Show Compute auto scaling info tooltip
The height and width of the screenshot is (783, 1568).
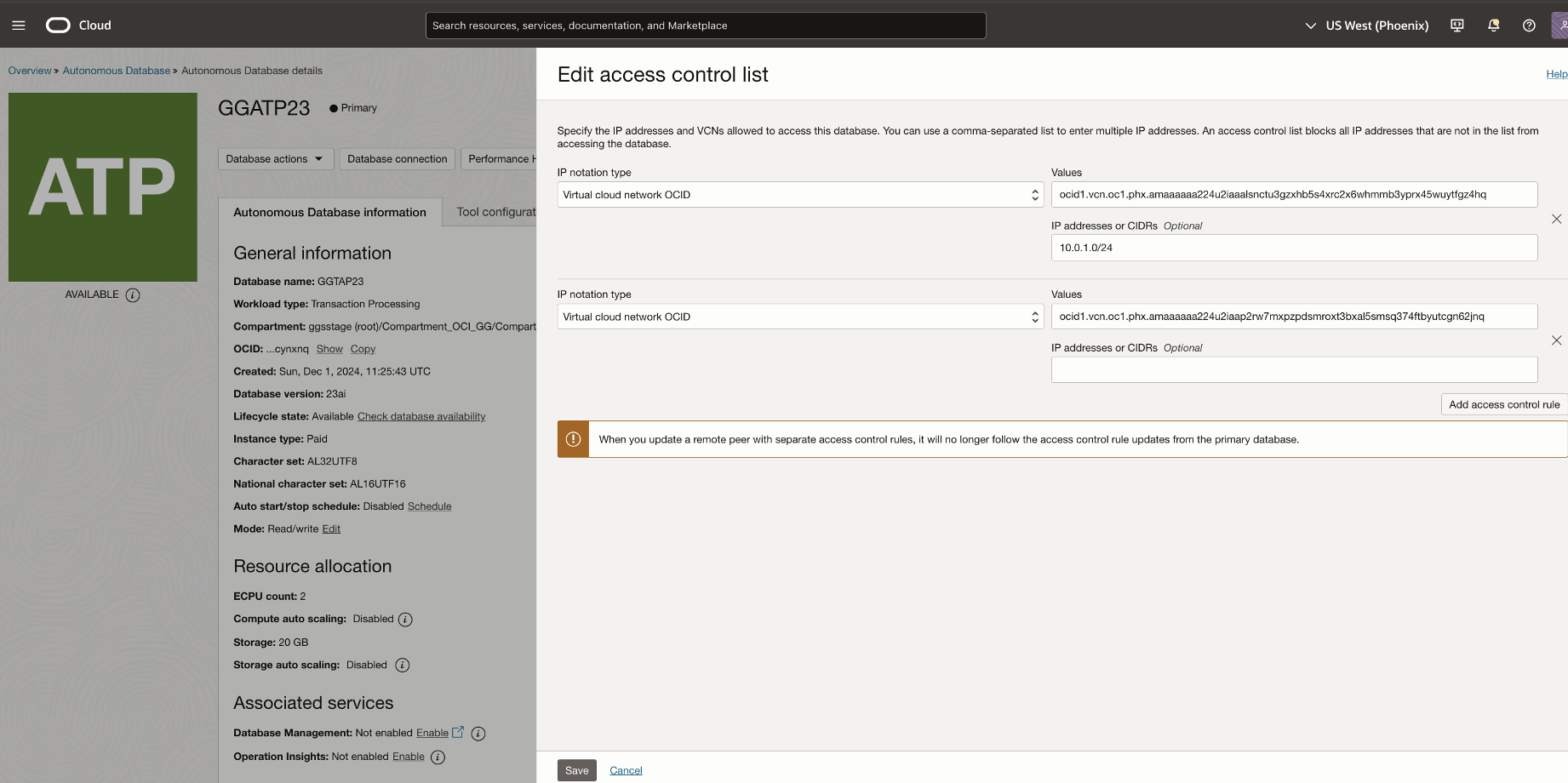(x=405, y=620)
